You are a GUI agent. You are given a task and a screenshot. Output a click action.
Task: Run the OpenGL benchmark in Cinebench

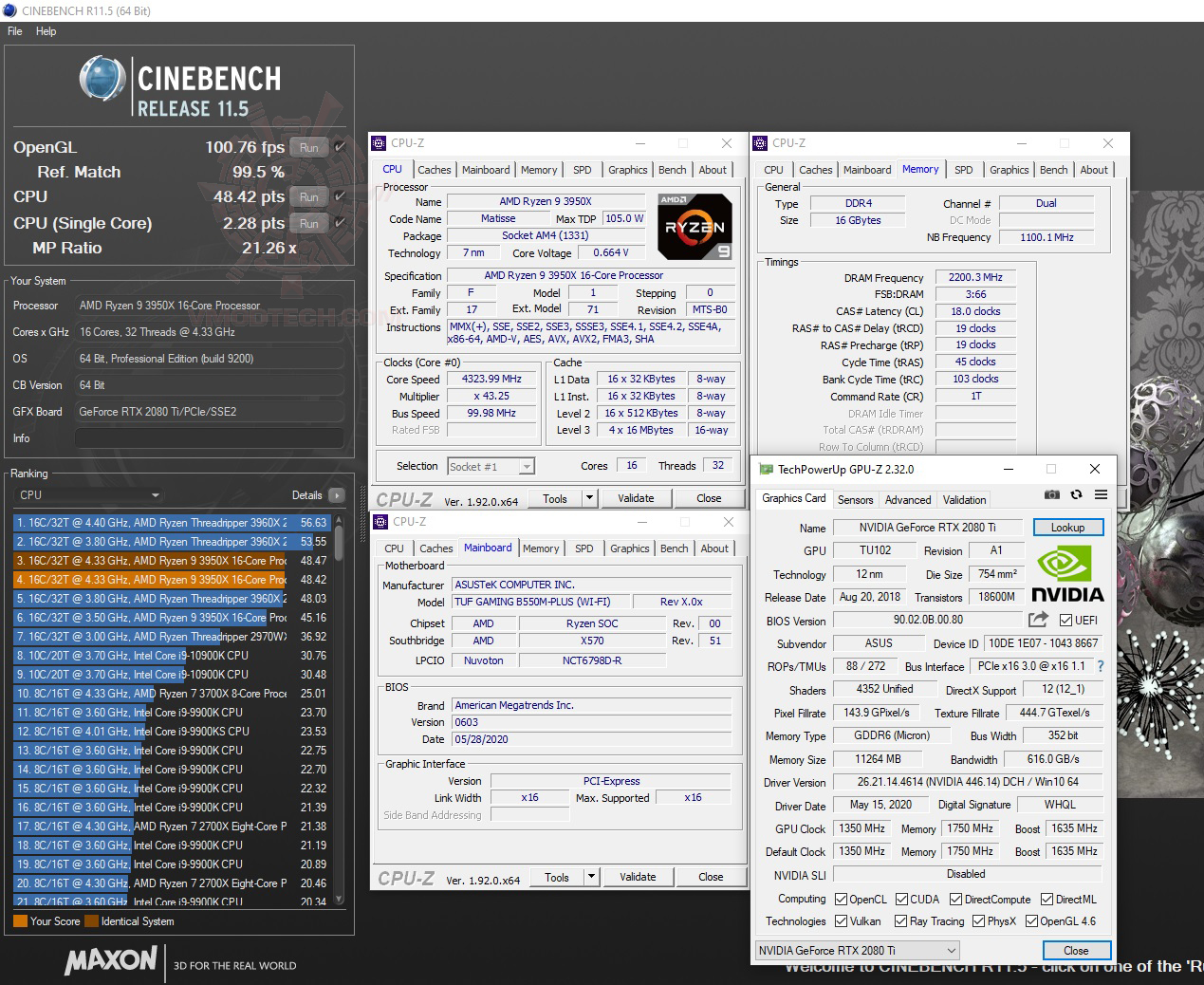308,147
